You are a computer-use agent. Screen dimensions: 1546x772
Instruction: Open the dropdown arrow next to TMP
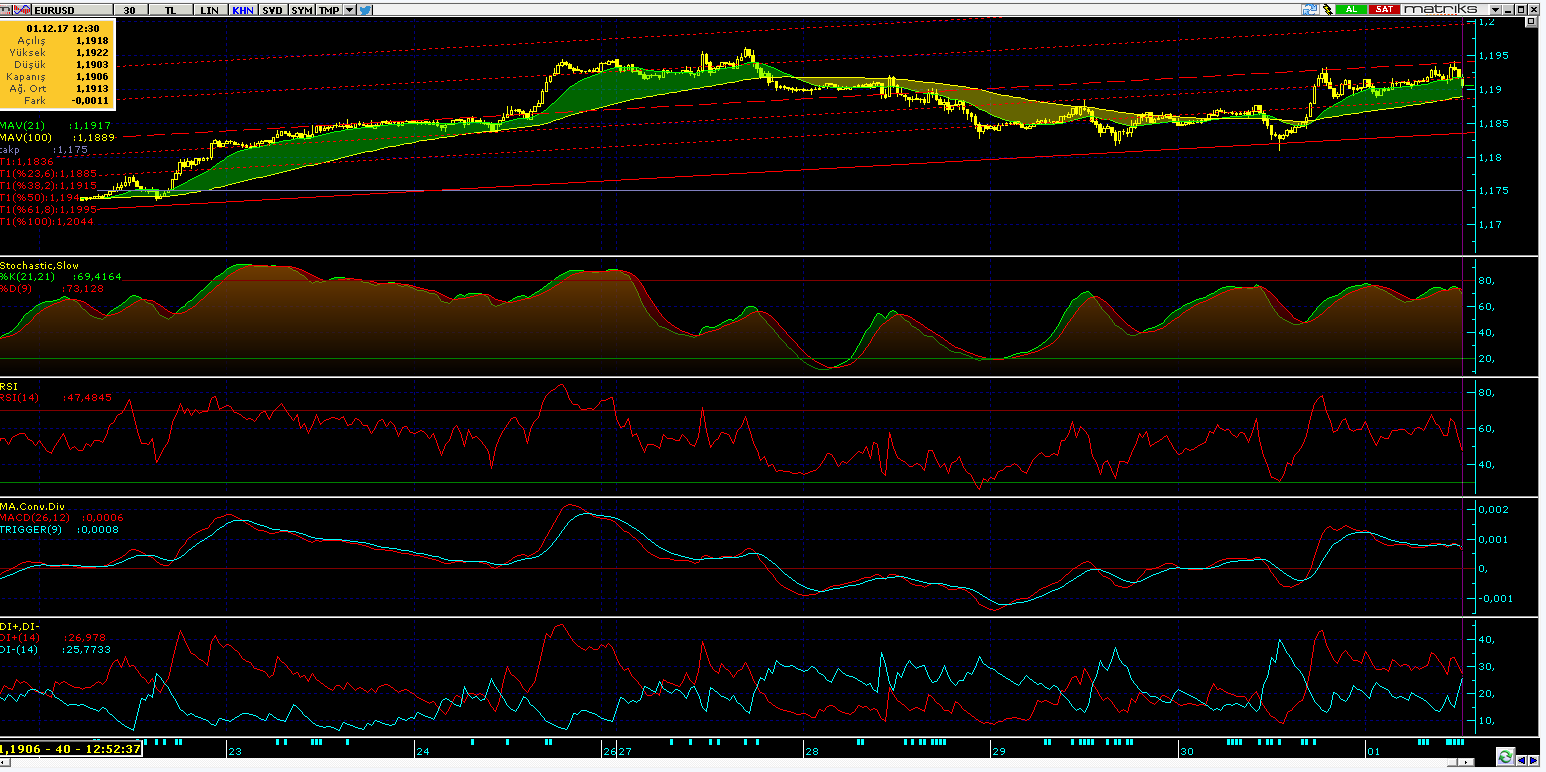coord(349,9)
